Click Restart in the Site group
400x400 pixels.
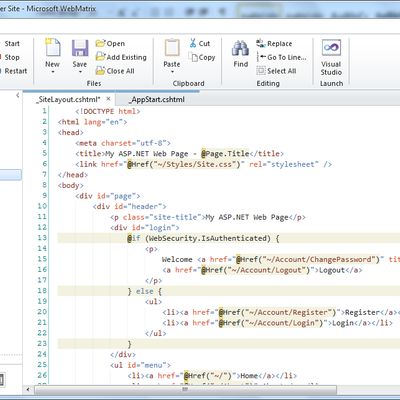pos(15,71)
